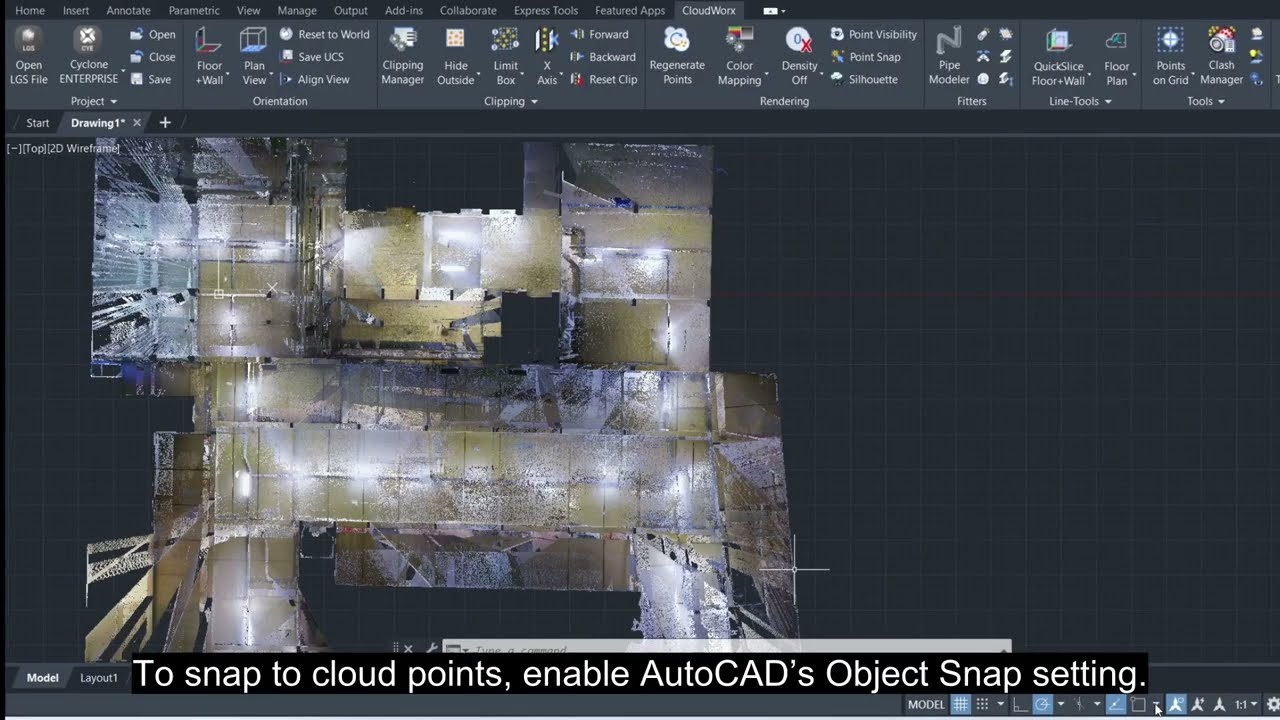
Task: Select the Floor Plan line tool
Action: [1117, 55]
